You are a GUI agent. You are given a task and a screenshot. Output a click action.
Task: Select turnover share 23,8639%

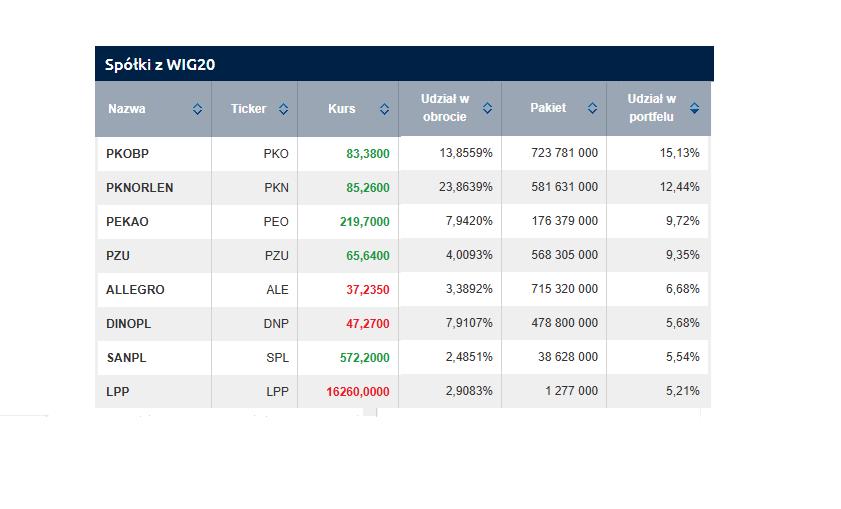tap(466, 187)
